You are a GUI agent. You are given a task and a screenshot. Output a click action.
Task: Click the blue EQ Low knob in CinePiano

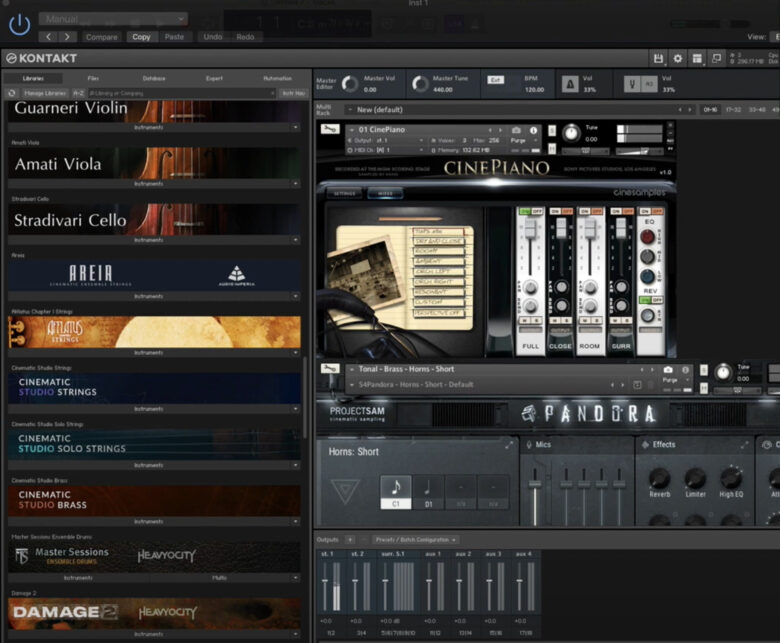point(647,276)
